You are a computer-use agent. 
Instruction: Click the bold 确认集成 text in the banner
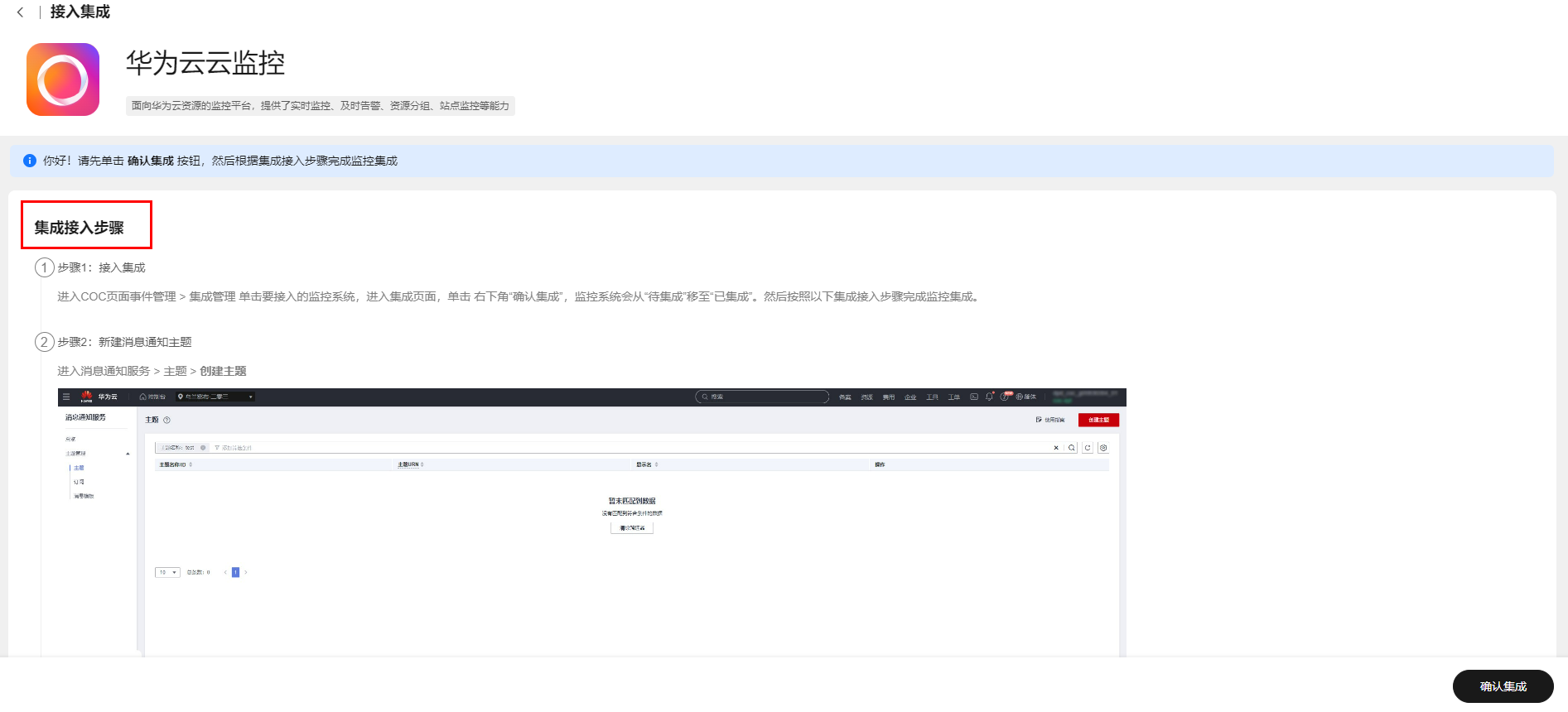pos(151,161)
